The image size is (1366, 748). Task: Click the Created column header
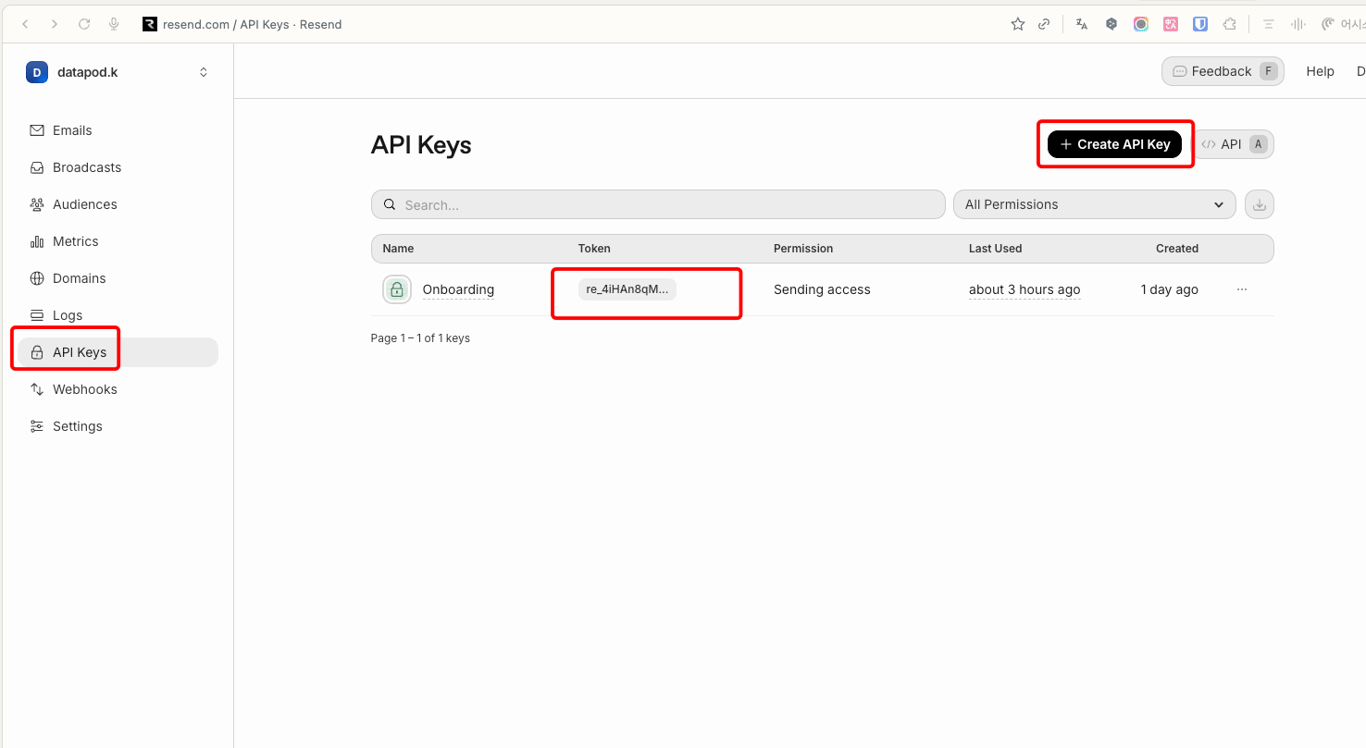1177,248
